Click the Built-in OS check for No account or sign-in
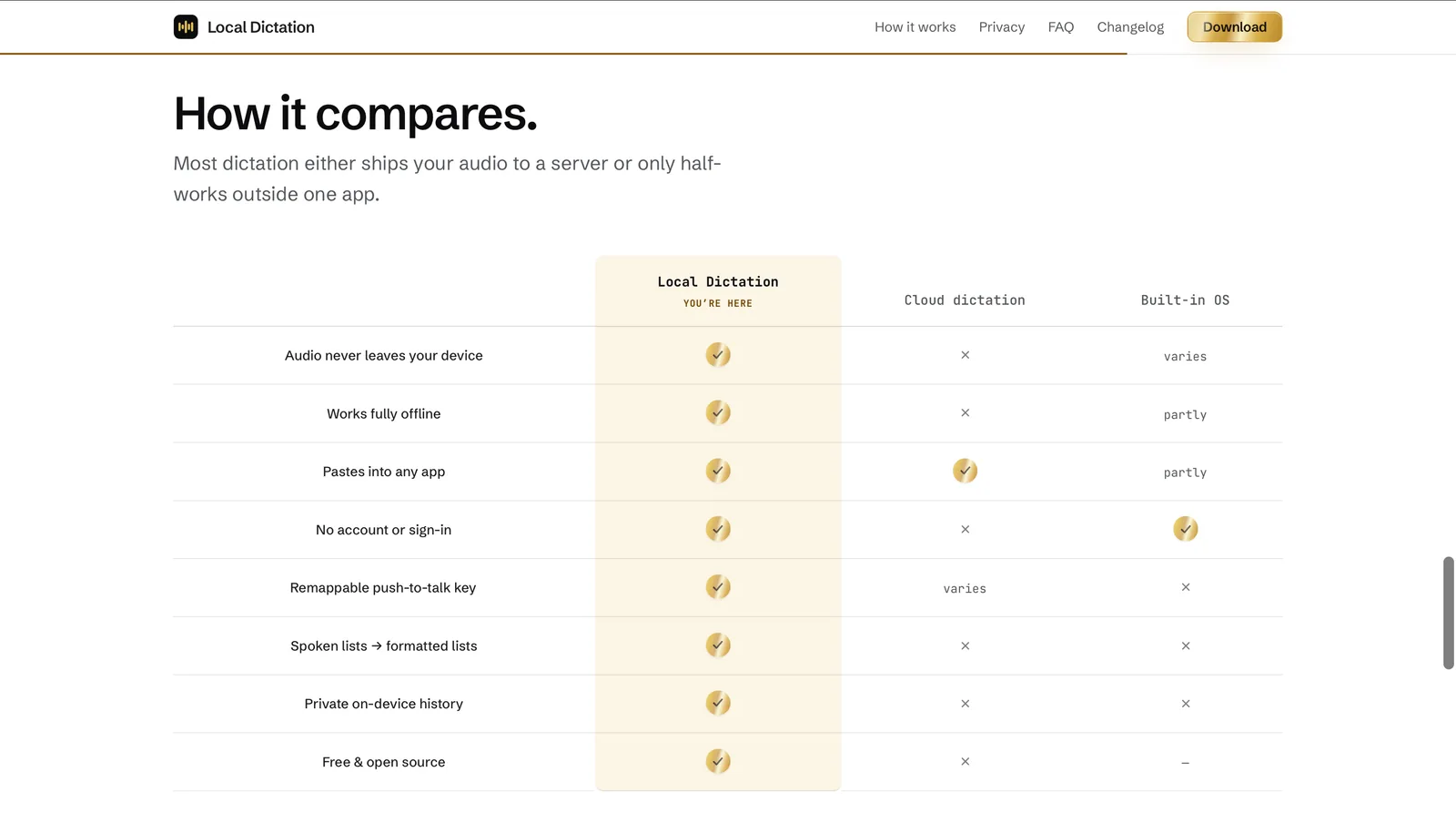Image resolution: width=1456 pixels, height=833 pixels. coord(1185,529)
